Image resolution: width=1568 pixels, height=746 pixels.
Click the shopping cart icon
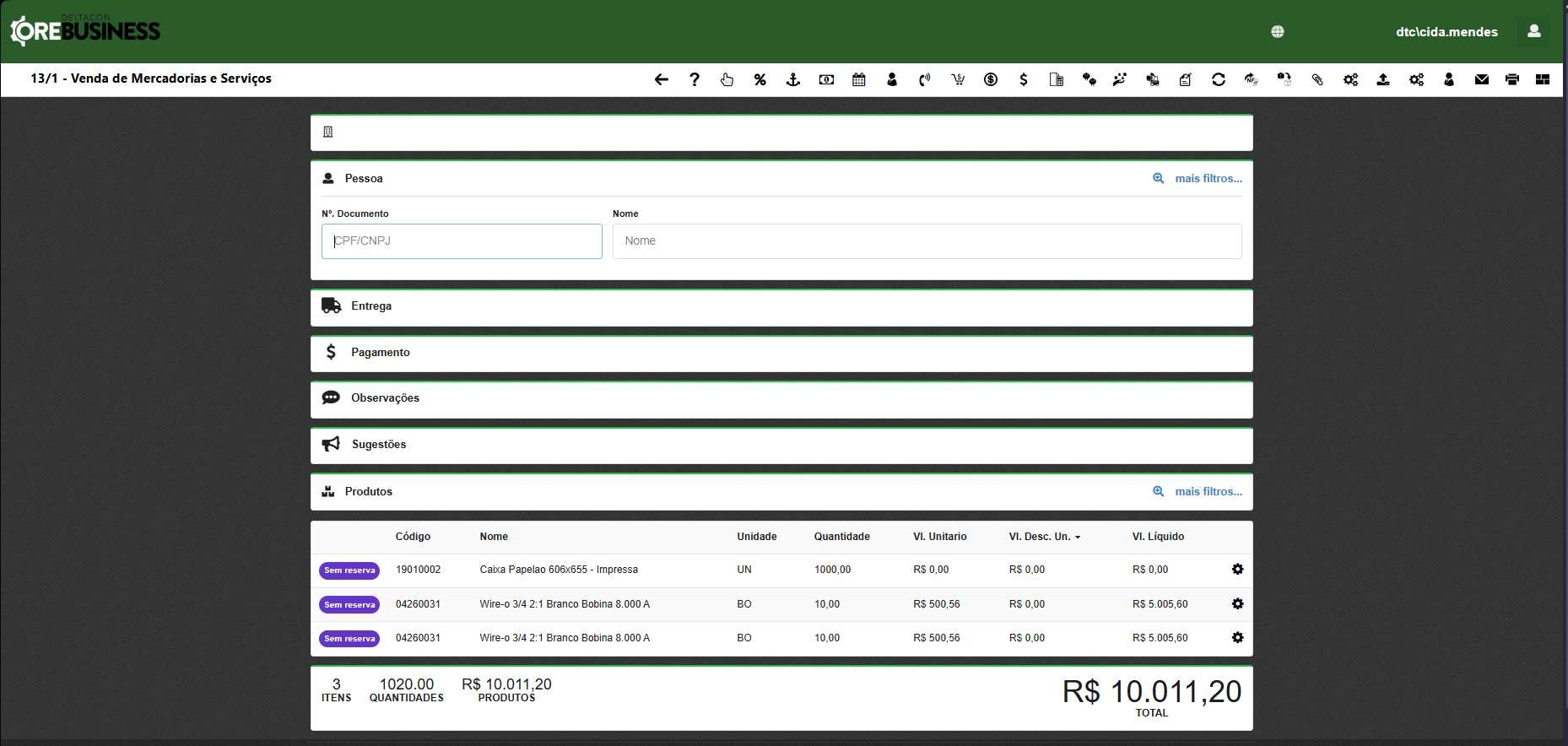(958, 79)
